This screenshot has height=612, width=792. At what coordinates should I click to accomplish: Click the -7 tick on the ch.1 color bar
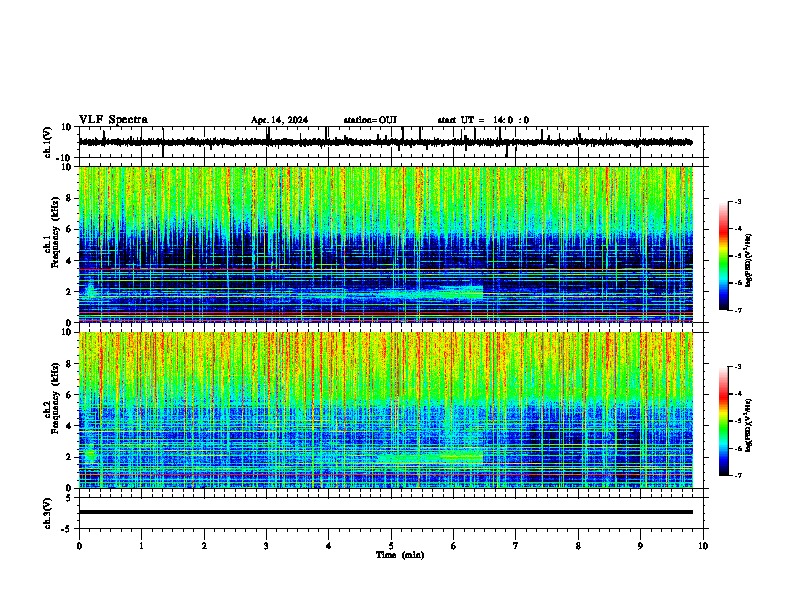(x=738, y=310)
